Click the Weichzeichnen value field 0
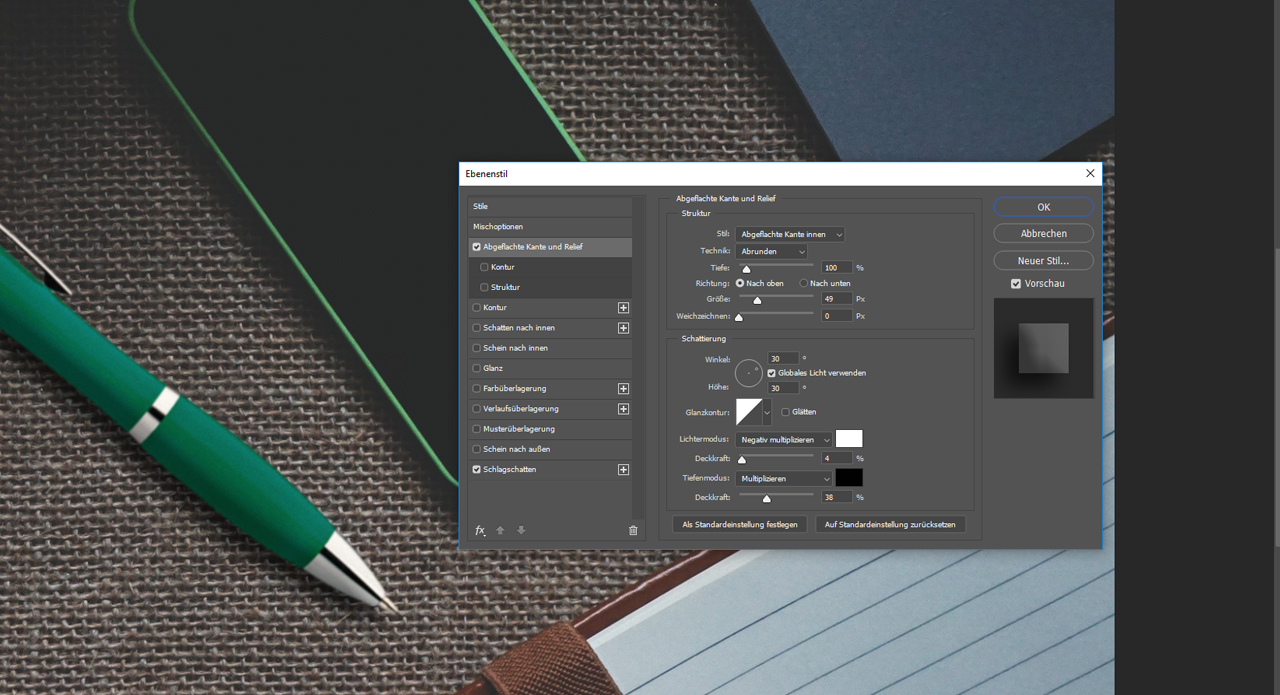The height and width of the screenshot is (695, 1280). (837, 316)
